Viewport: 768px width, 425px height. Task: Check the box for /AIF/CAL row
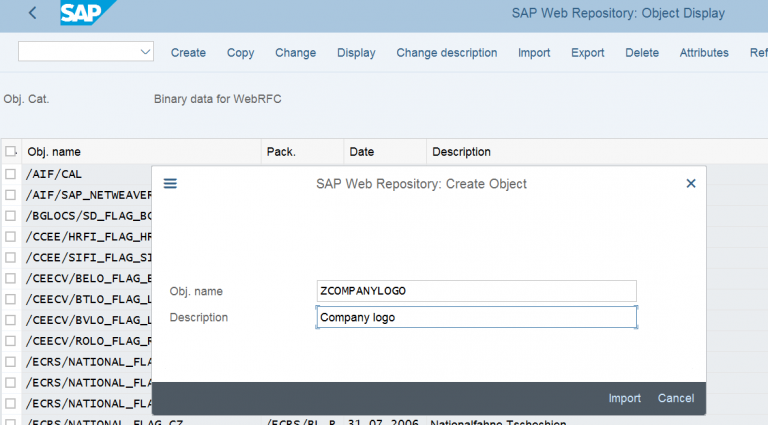(10, 174)
